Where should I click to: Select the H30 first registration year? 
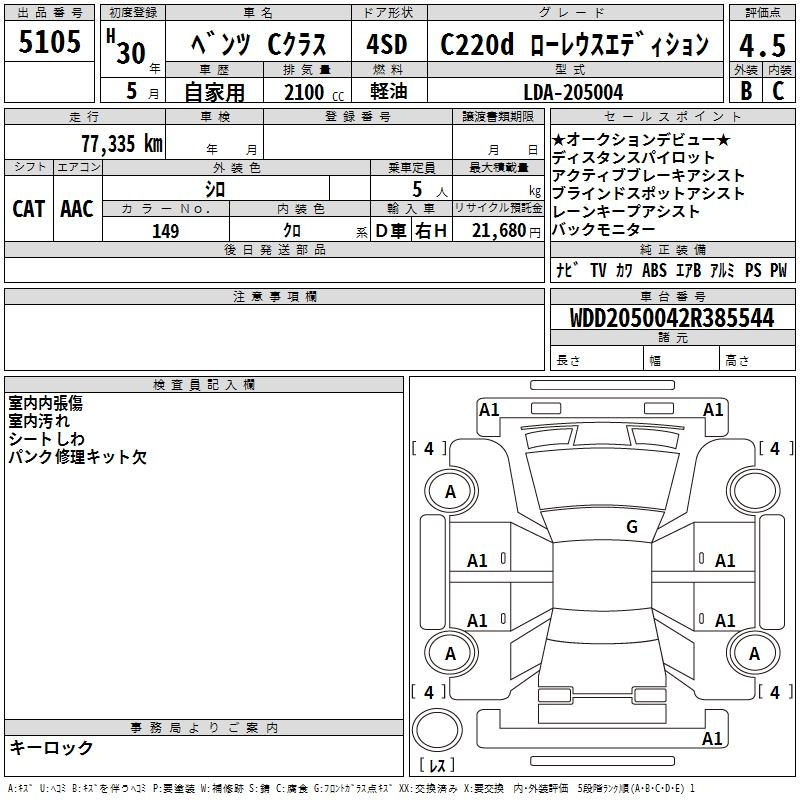127,47
